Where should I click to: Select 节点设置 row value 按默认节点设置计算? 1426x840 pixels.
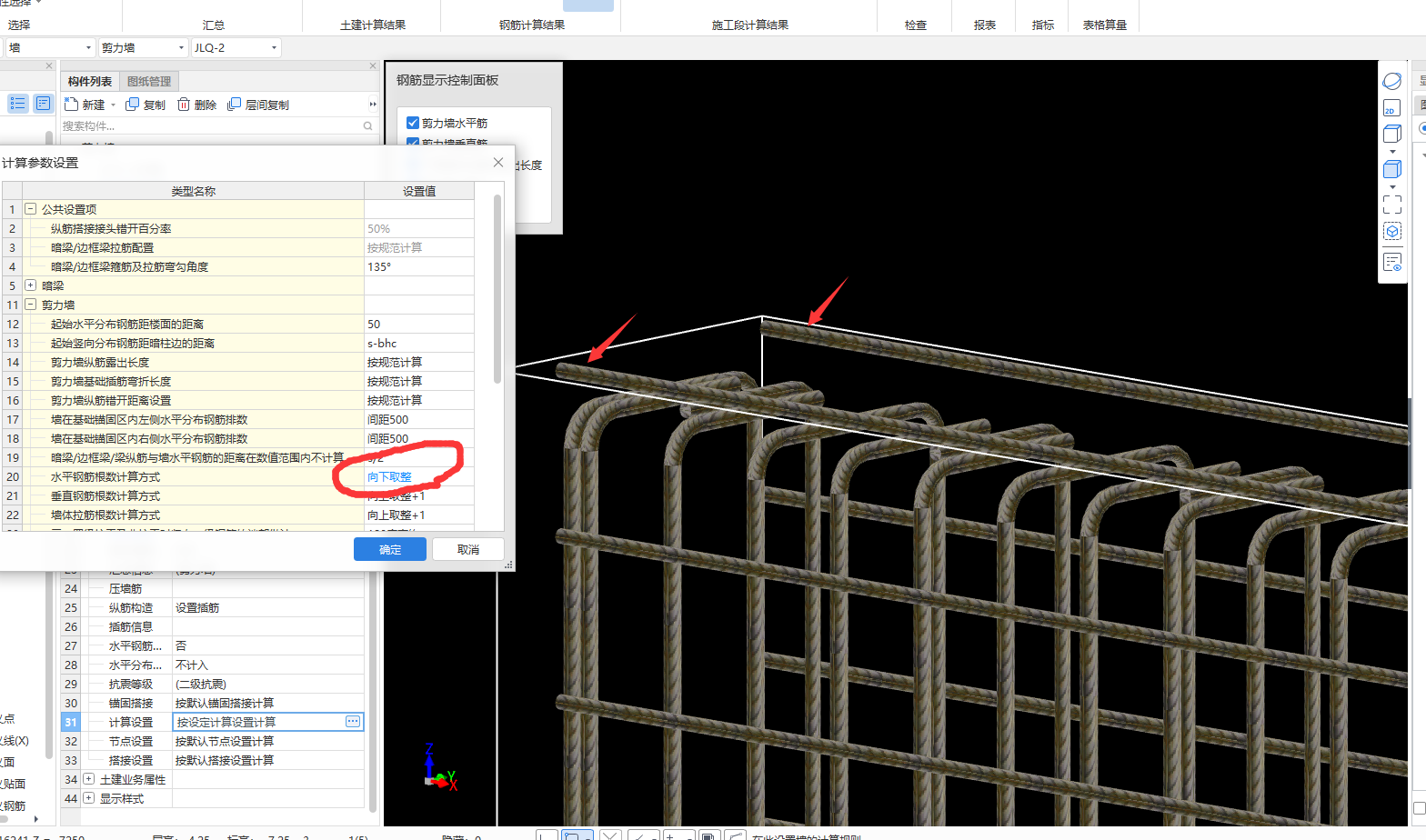pyautogui.click(x=268, y=741)
